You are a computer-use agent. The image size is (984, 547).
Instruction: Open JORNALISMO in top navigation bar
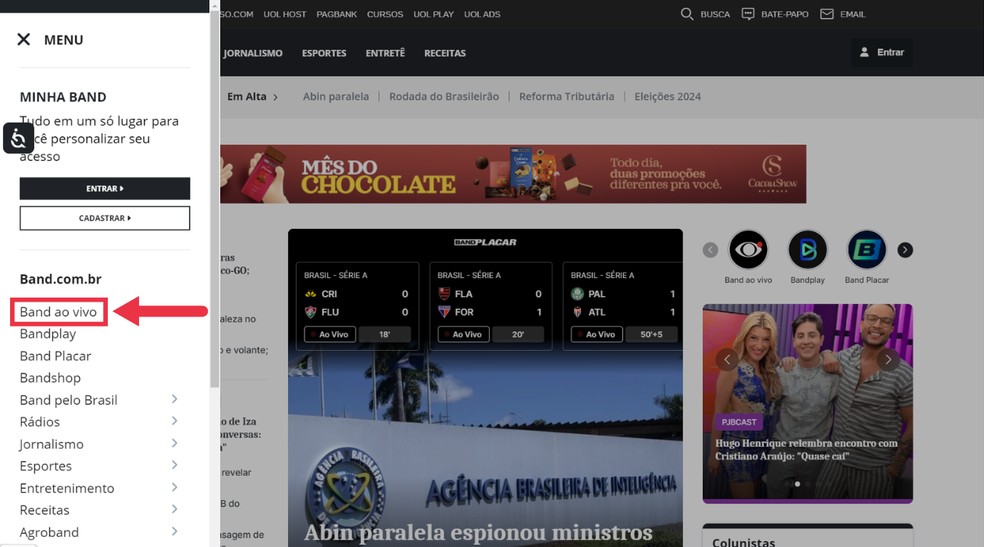click(252, 53)
